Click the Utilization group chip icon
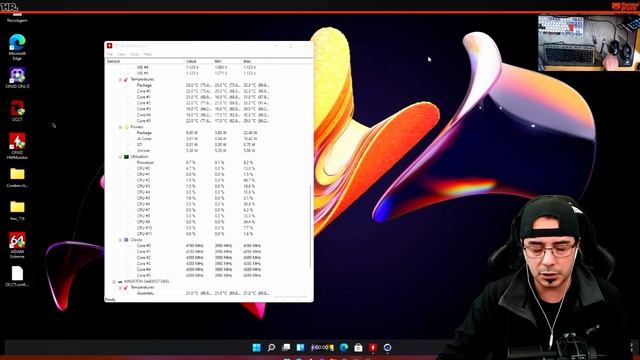Viewport: 640px width, 360px height. [x=126, y=157]
